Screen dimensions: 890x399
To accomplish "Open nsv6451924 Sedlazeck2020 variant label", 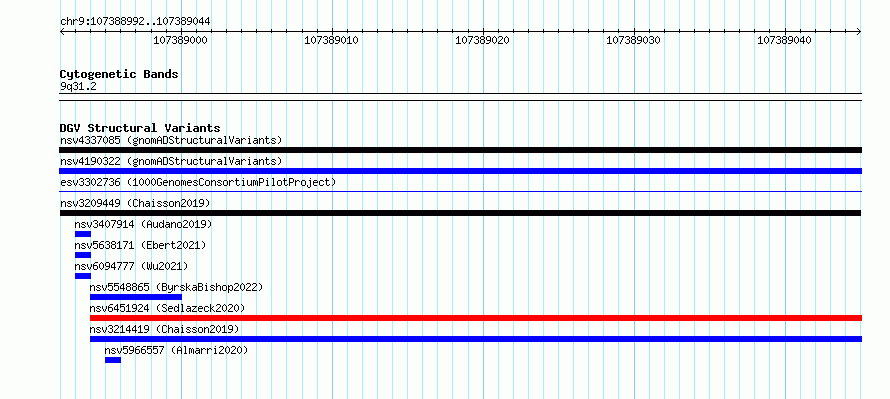I will point(167,308).
